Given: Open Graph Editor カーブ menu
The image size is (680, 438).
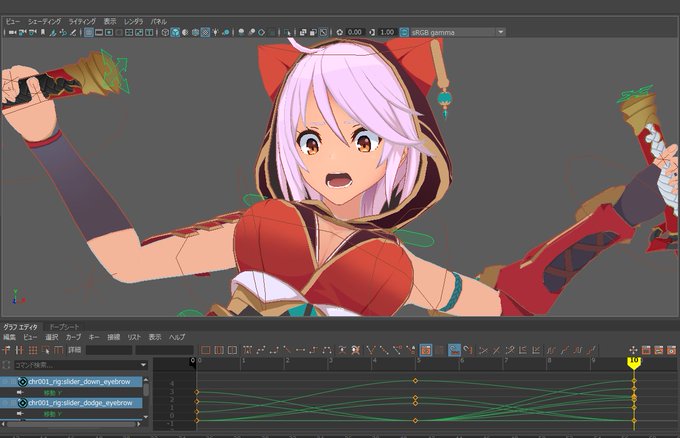Looking at the screenshot, I should click(x=73, y=337).
